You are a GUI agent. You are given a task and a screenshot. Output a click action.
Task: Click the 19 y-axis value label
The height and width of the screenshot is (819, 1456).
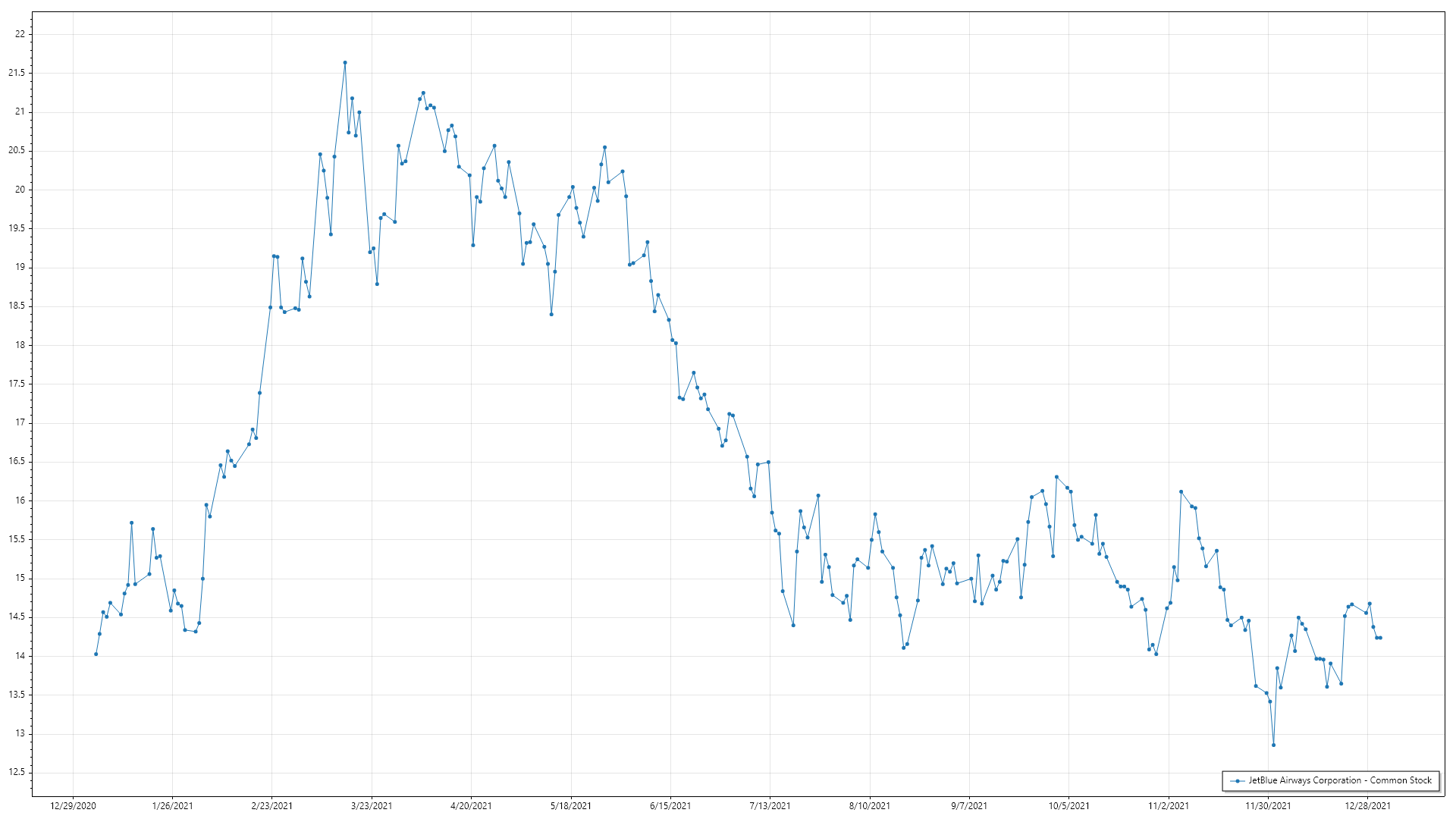pos(20,267)
